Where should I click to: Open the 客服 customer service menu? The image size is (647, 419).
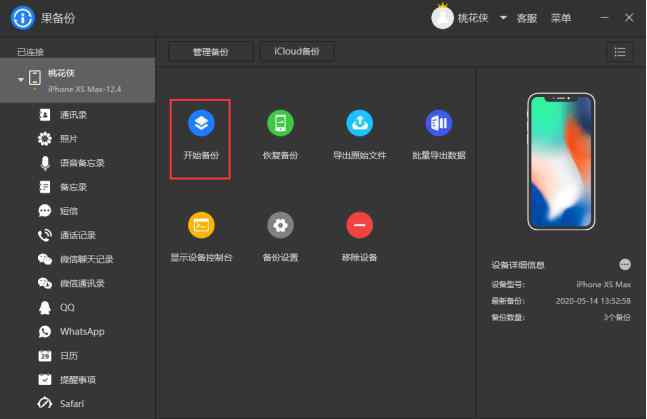pyautogui.click(x=527, y=18)
